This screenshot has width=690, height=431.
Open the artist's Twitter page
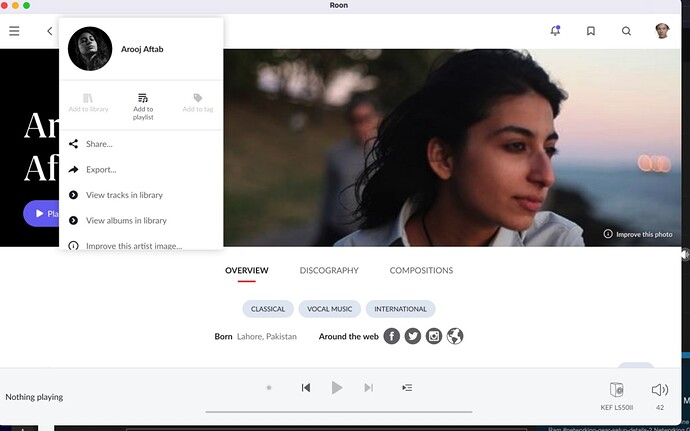413,336
